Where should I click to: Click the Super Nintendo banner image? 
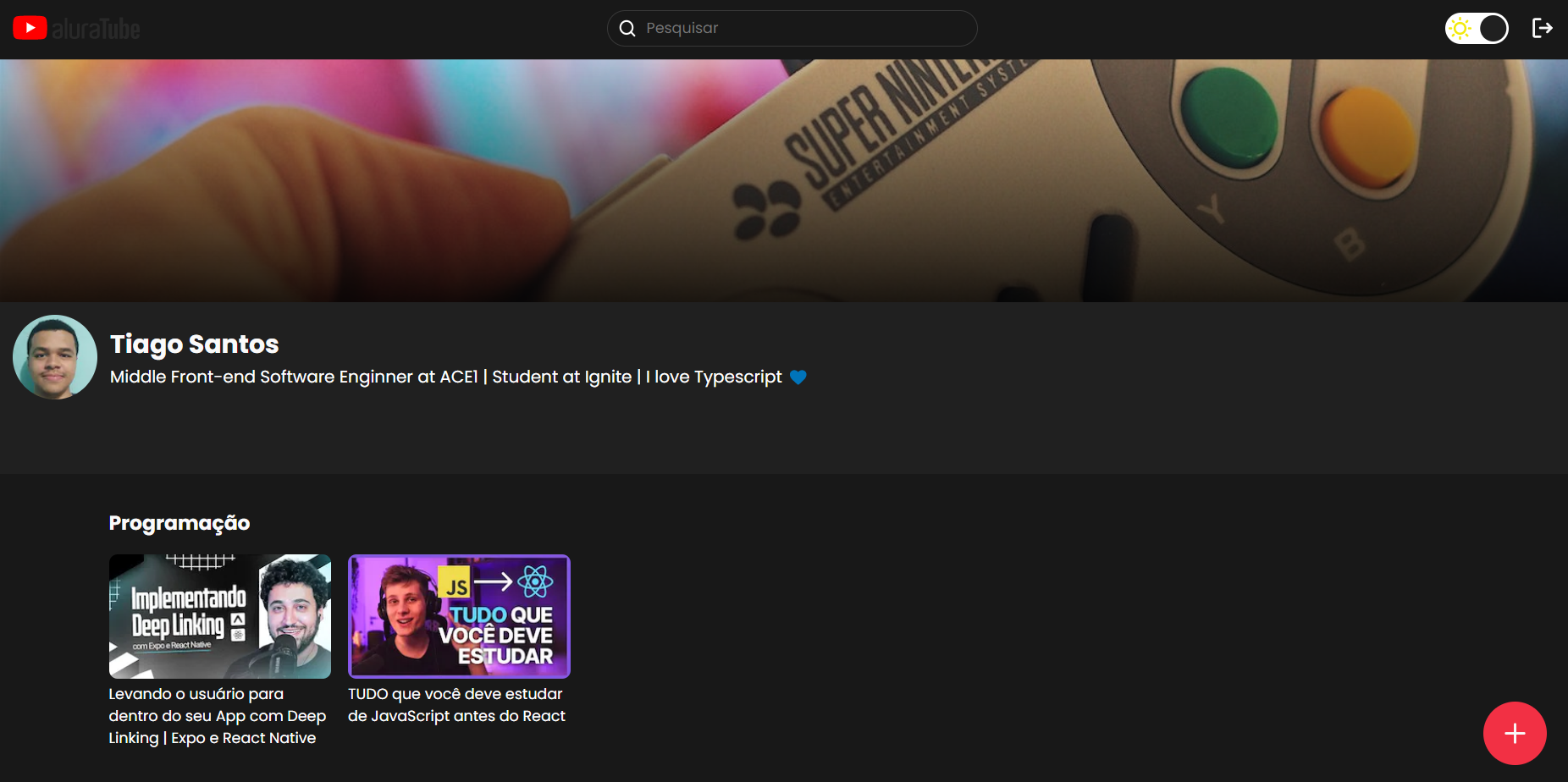pyautogui.click(x=784, y=180)
